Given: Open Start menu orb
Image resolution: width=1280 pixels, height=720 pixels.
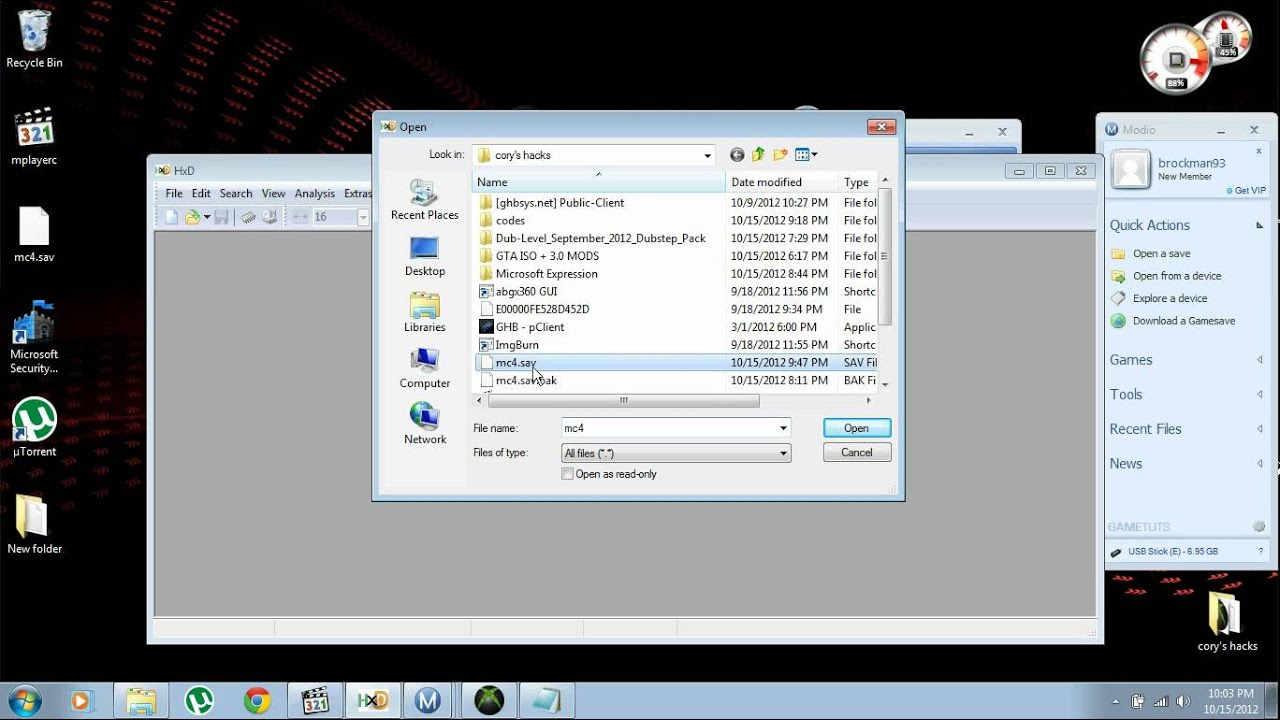Looking at the screenshot, I should click(x=24, y=700).
